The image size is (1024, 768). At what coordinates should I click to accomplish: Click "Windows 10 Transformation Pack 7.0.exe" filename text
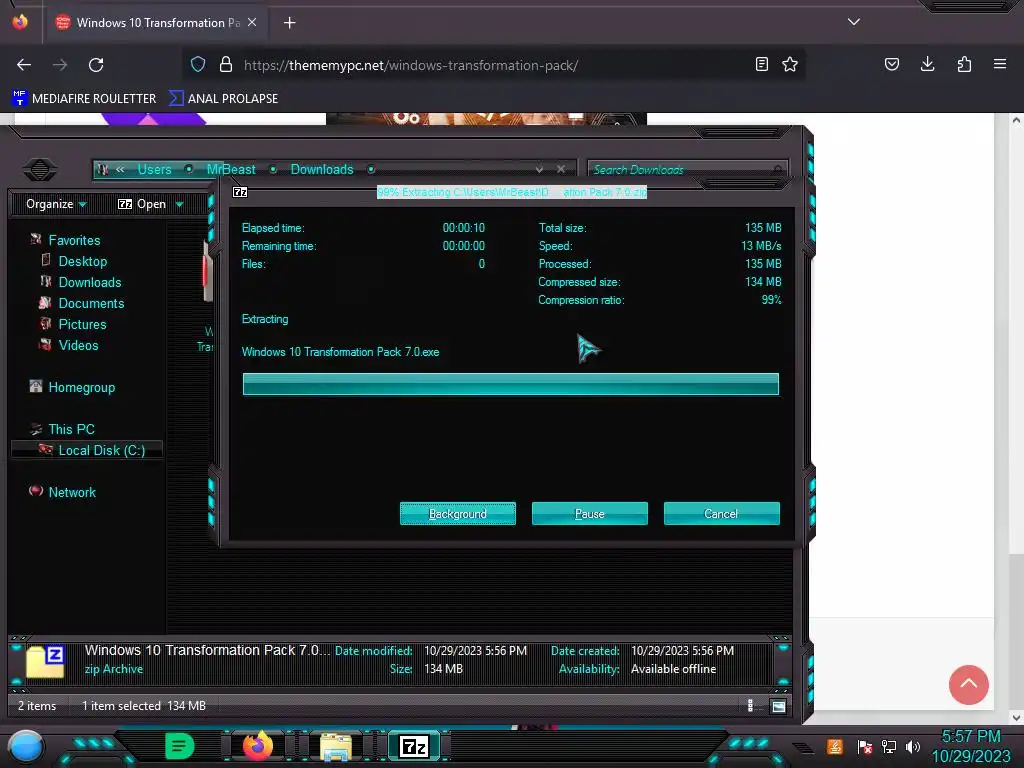tap(340, 352)
